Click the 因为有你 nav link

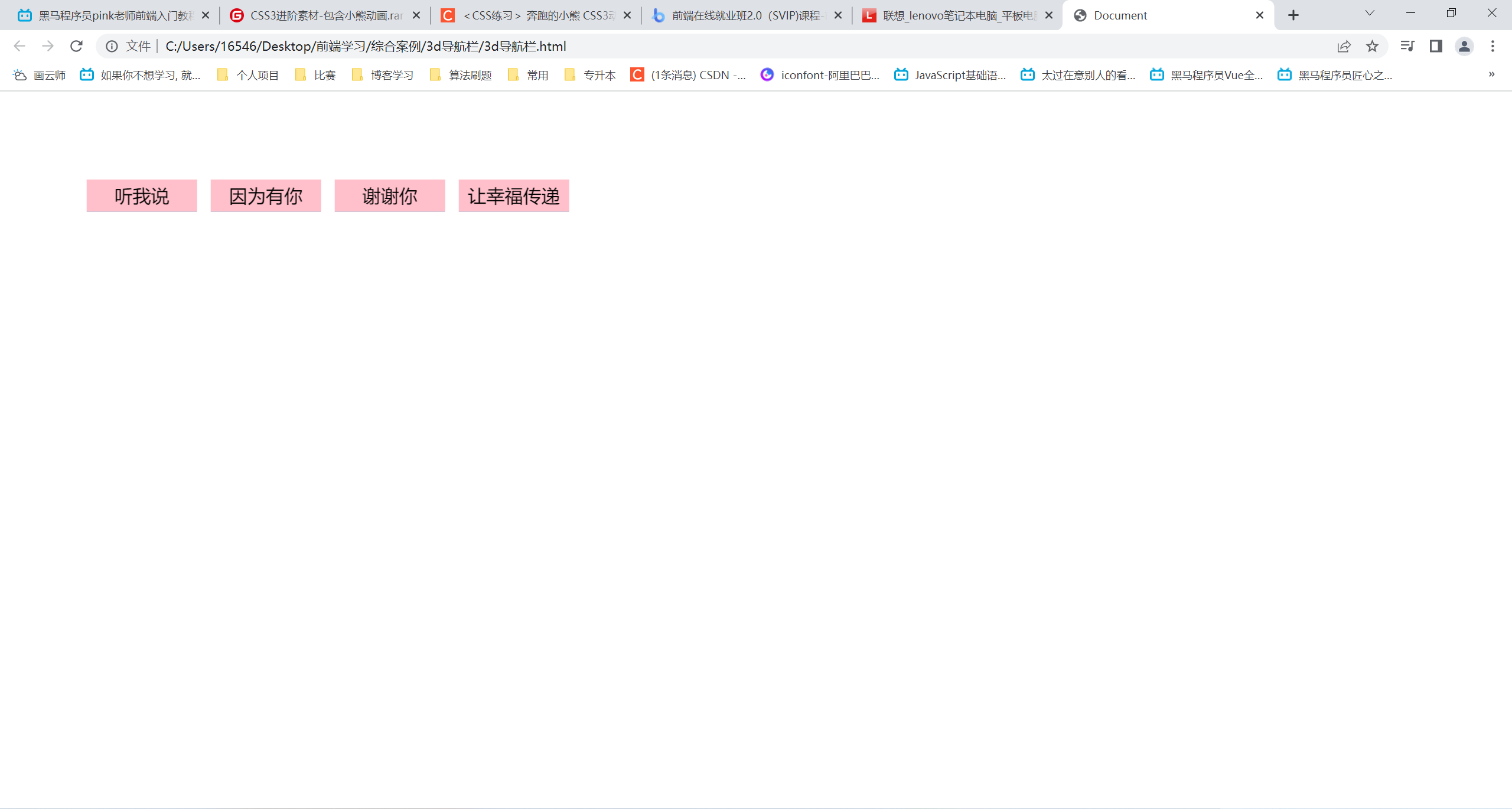266,196
